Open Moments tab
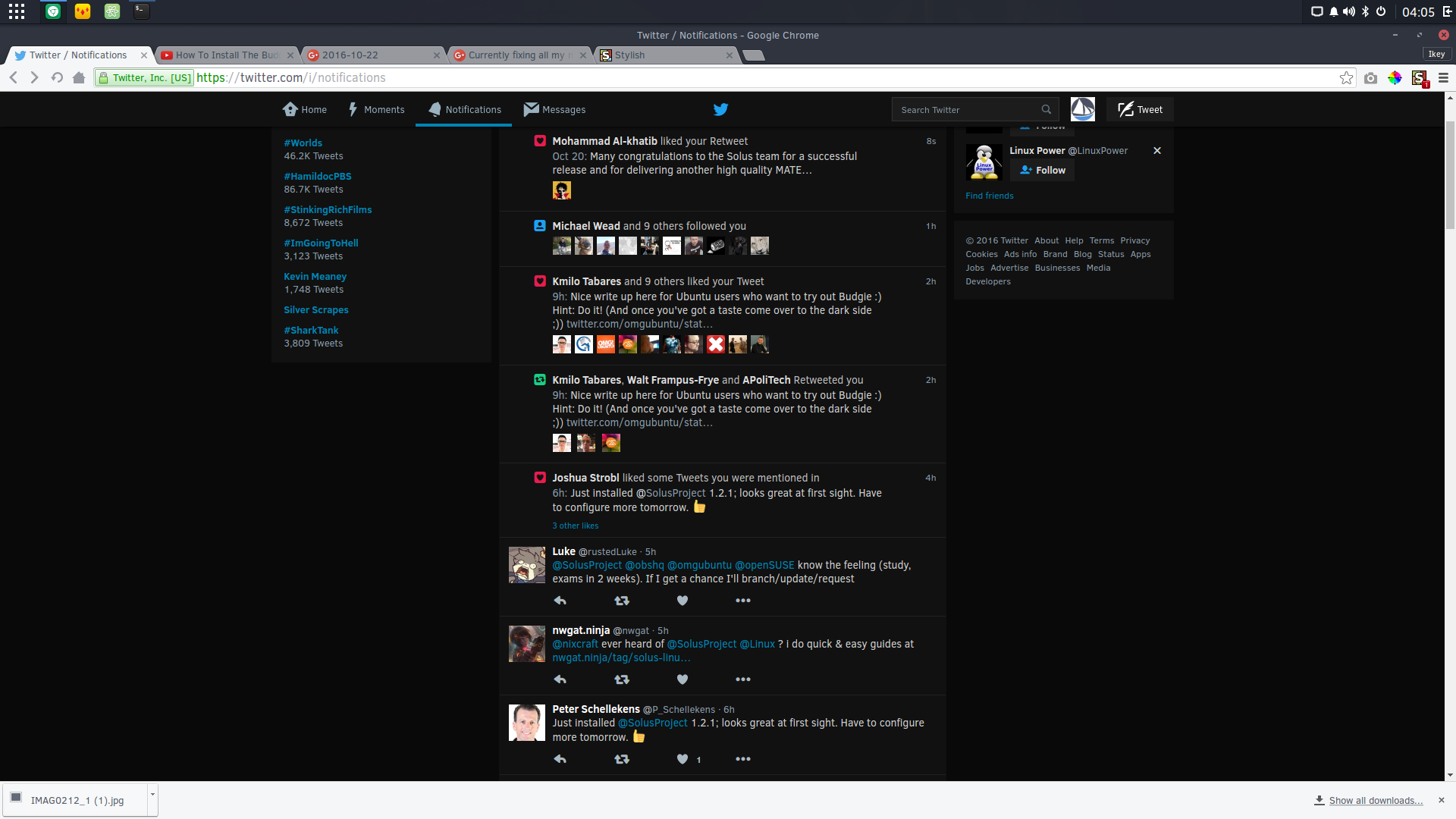This screenshot has height=819, width=1456. 376,109
